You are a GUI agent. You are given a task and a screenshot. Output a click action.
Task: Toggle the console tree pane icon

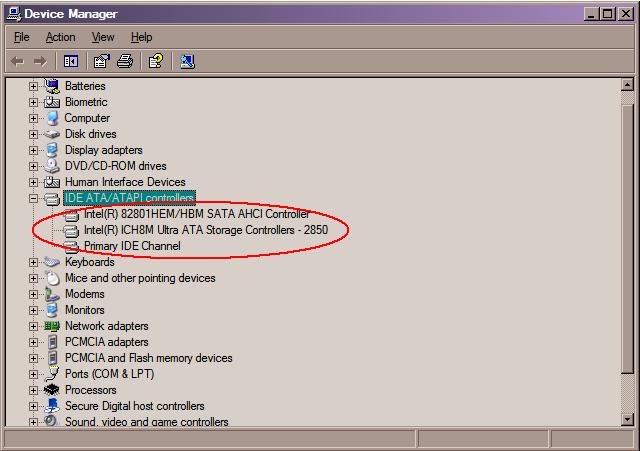click(x=71, y=62)
